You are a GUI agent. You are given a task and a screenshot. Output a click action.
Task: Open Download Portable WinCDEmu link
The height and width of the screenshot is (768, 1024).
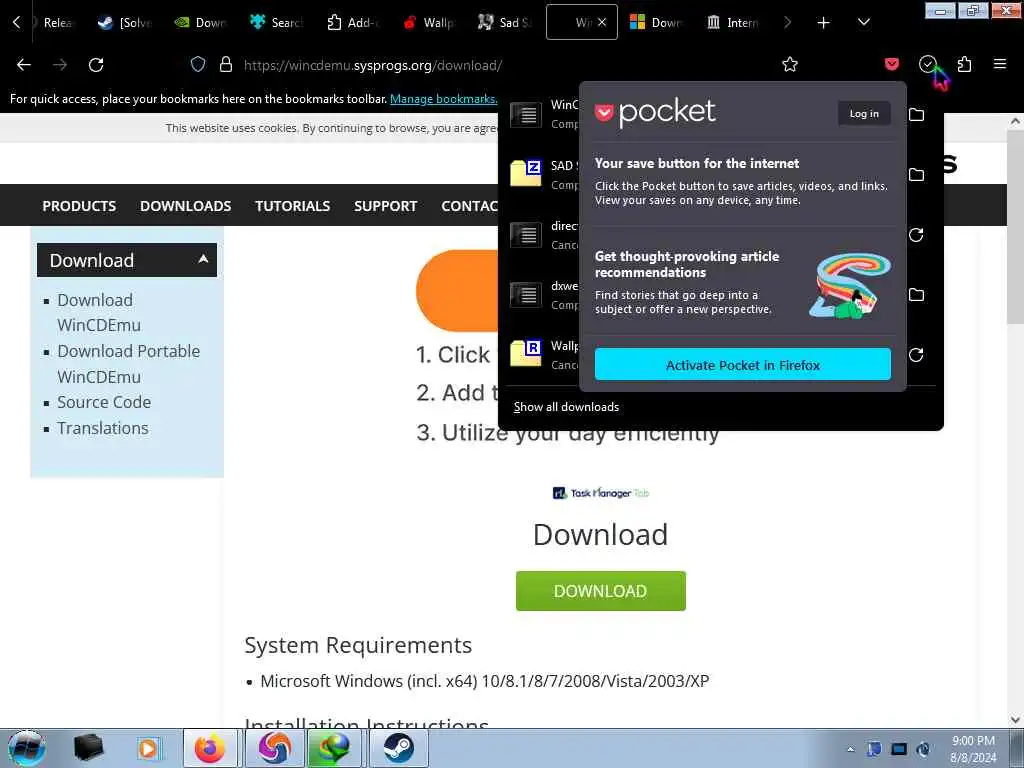[129, 364]
